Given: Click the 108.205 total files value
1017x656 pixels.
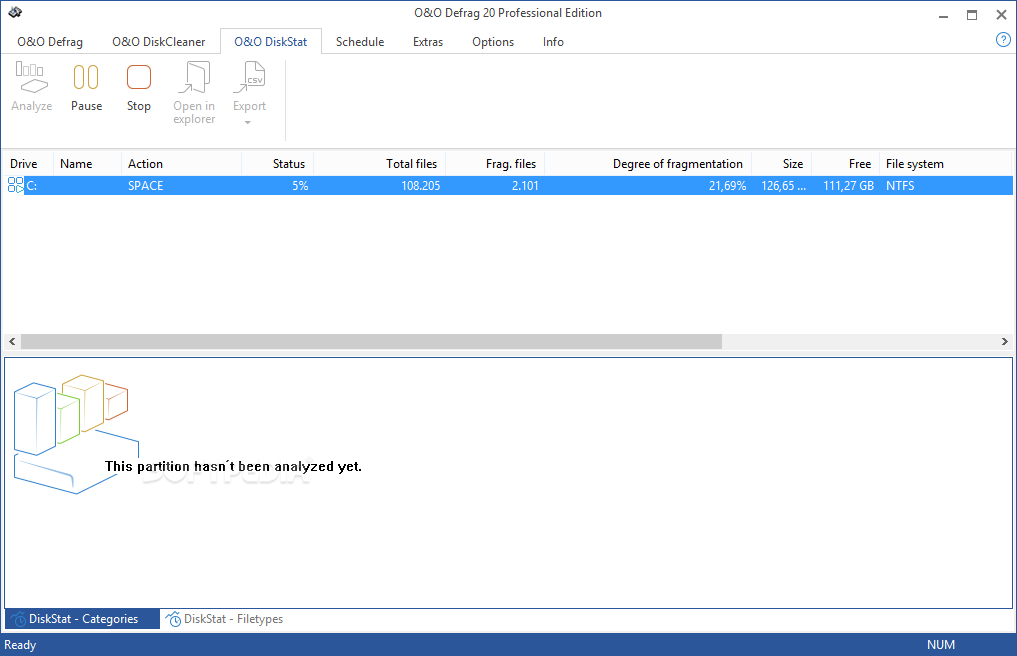Looking at the screenshot, I should point(420,186).
